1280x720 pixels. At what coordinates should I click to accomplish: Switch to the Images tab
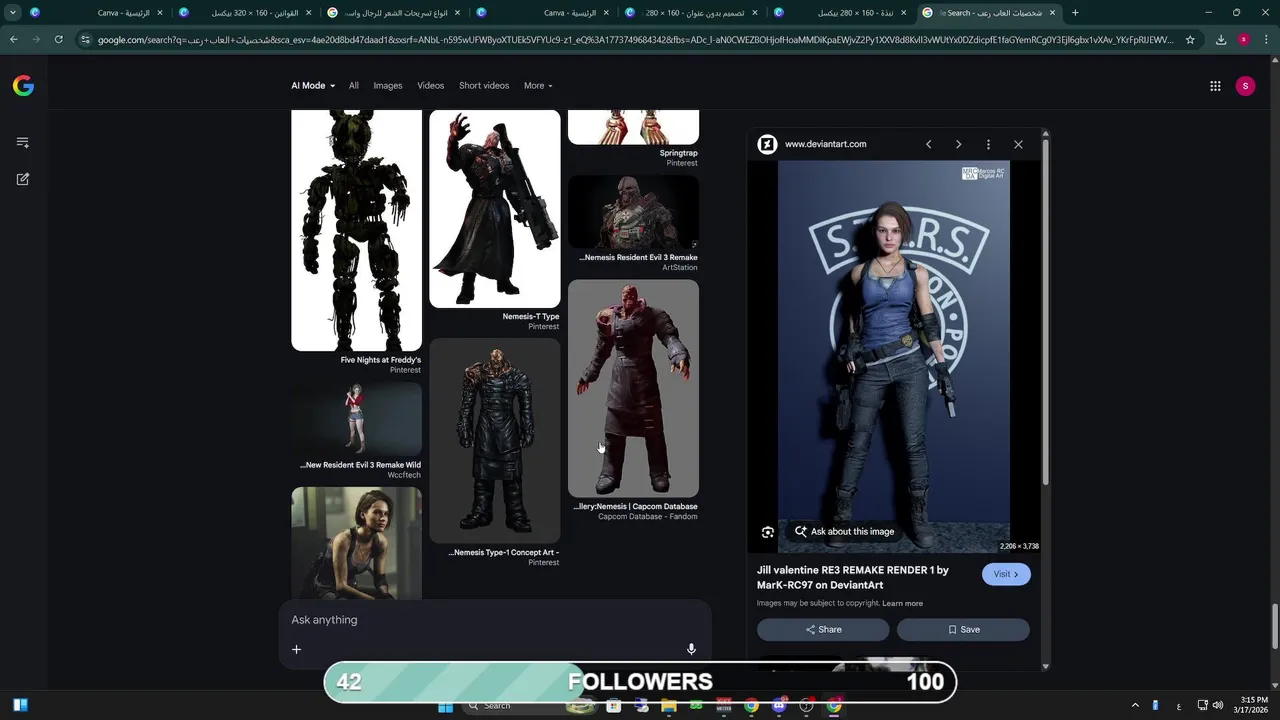388,86
